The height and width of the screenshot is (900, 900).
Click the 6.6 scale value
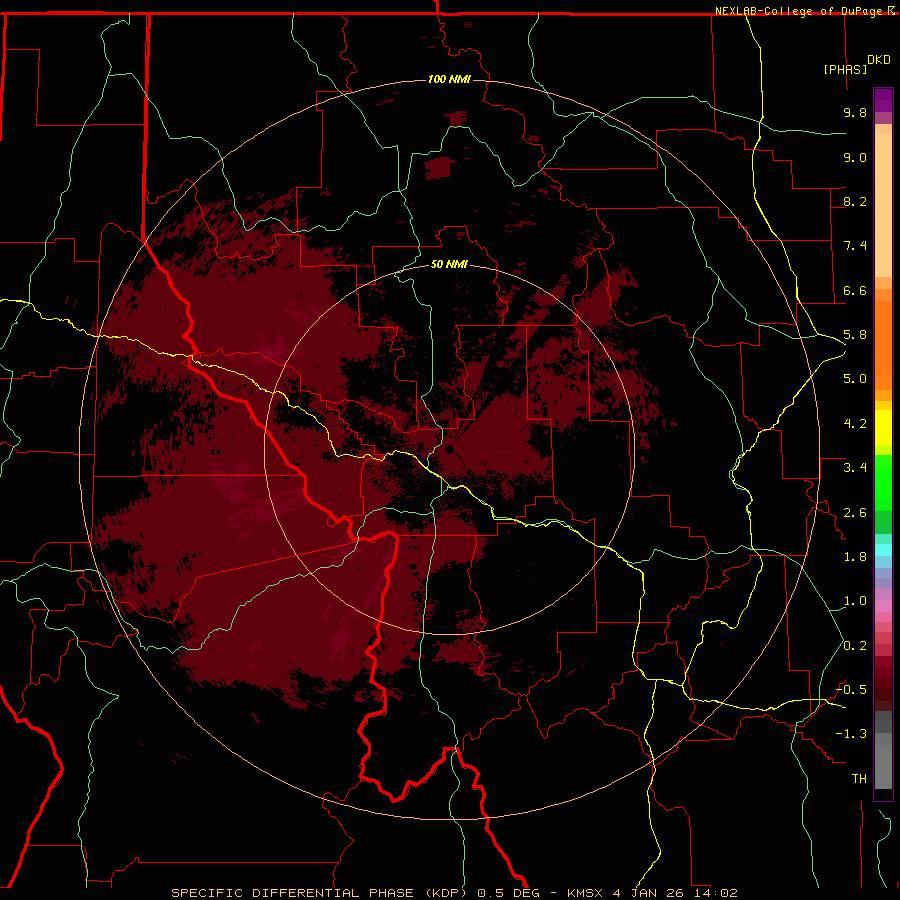tap(855, 290)
